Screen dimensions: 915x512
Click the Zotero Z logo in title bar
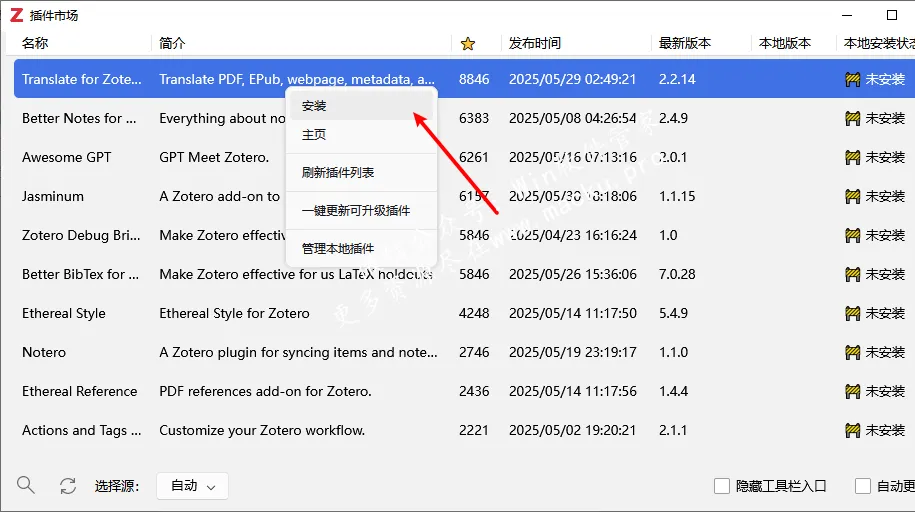point(16,15)
